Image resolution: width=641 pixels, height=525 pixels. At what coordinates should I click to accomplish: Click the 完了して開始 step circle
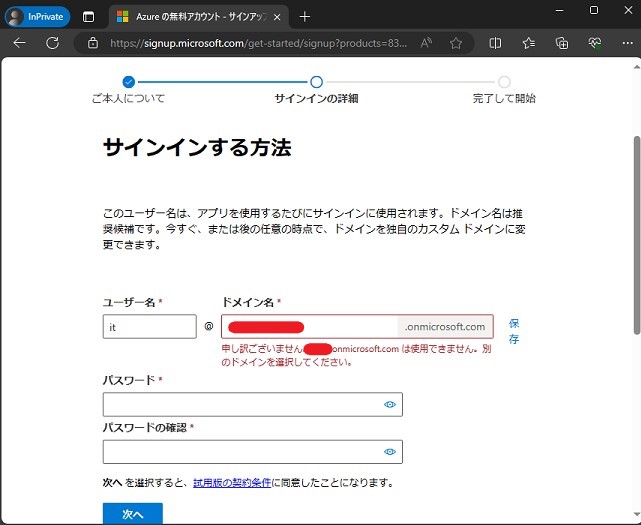click(504, 82)
